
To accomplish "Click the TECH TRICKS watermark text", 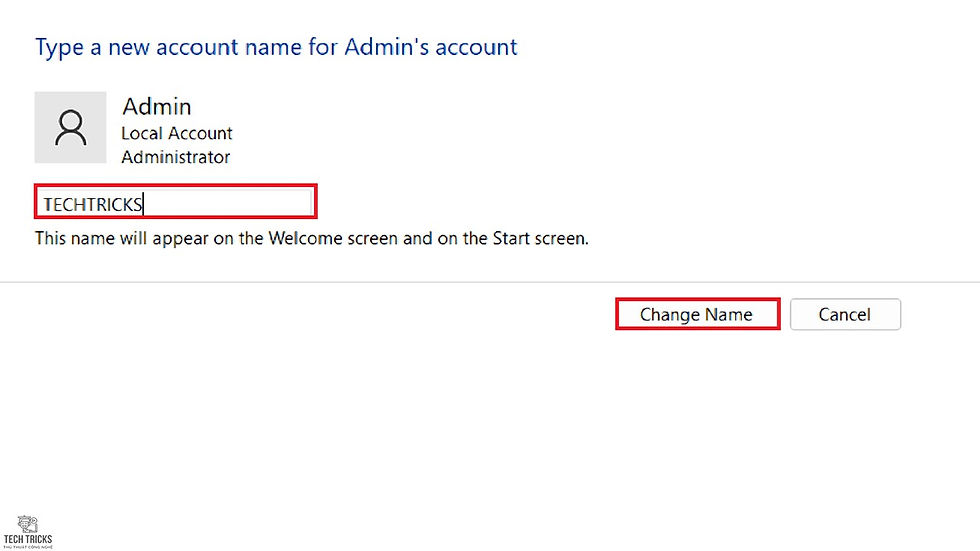I will pos(28,539).
